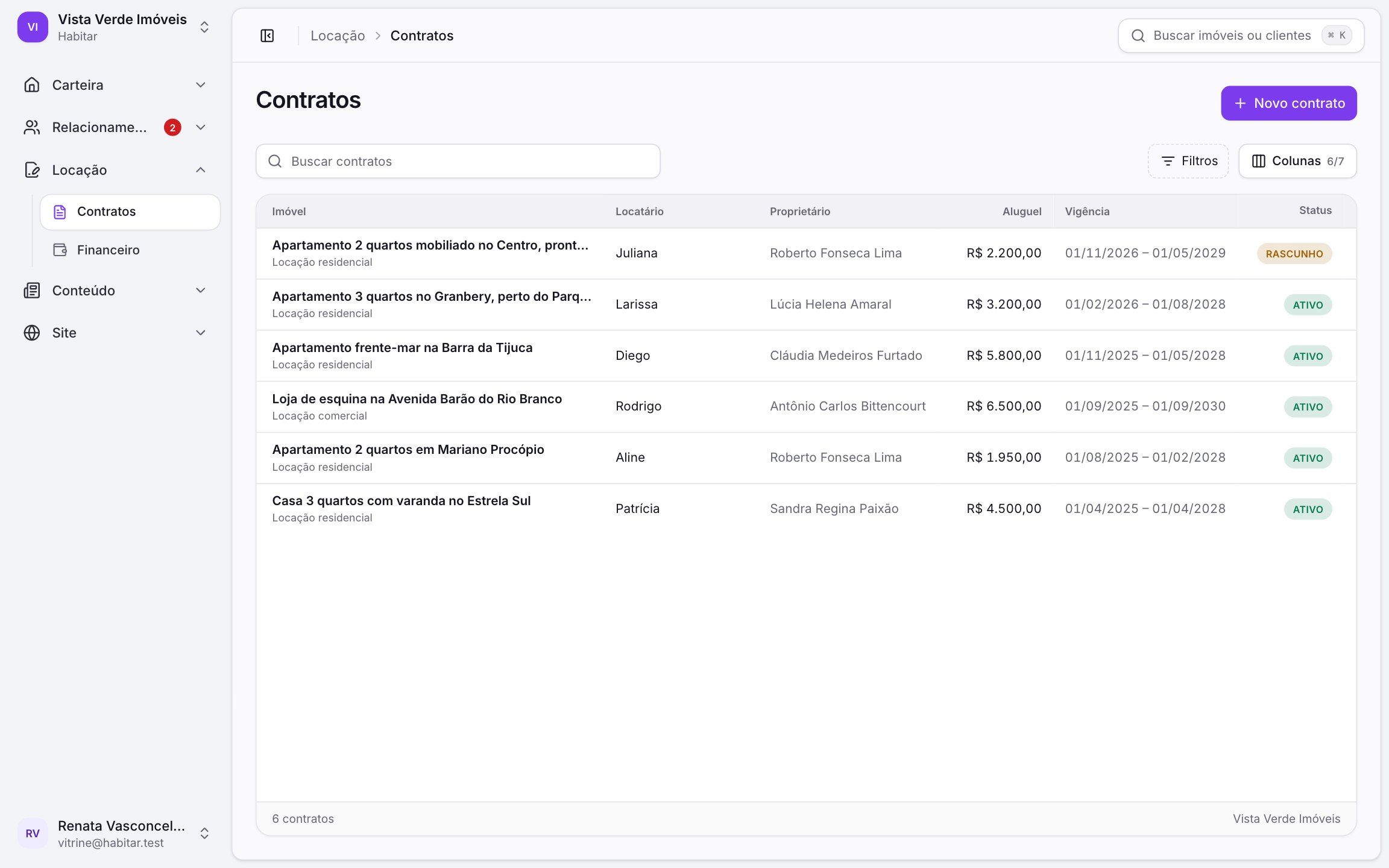This screenshot has width=1389, height=868.
Task: Click the Carteira house icon
Action: 32,85
